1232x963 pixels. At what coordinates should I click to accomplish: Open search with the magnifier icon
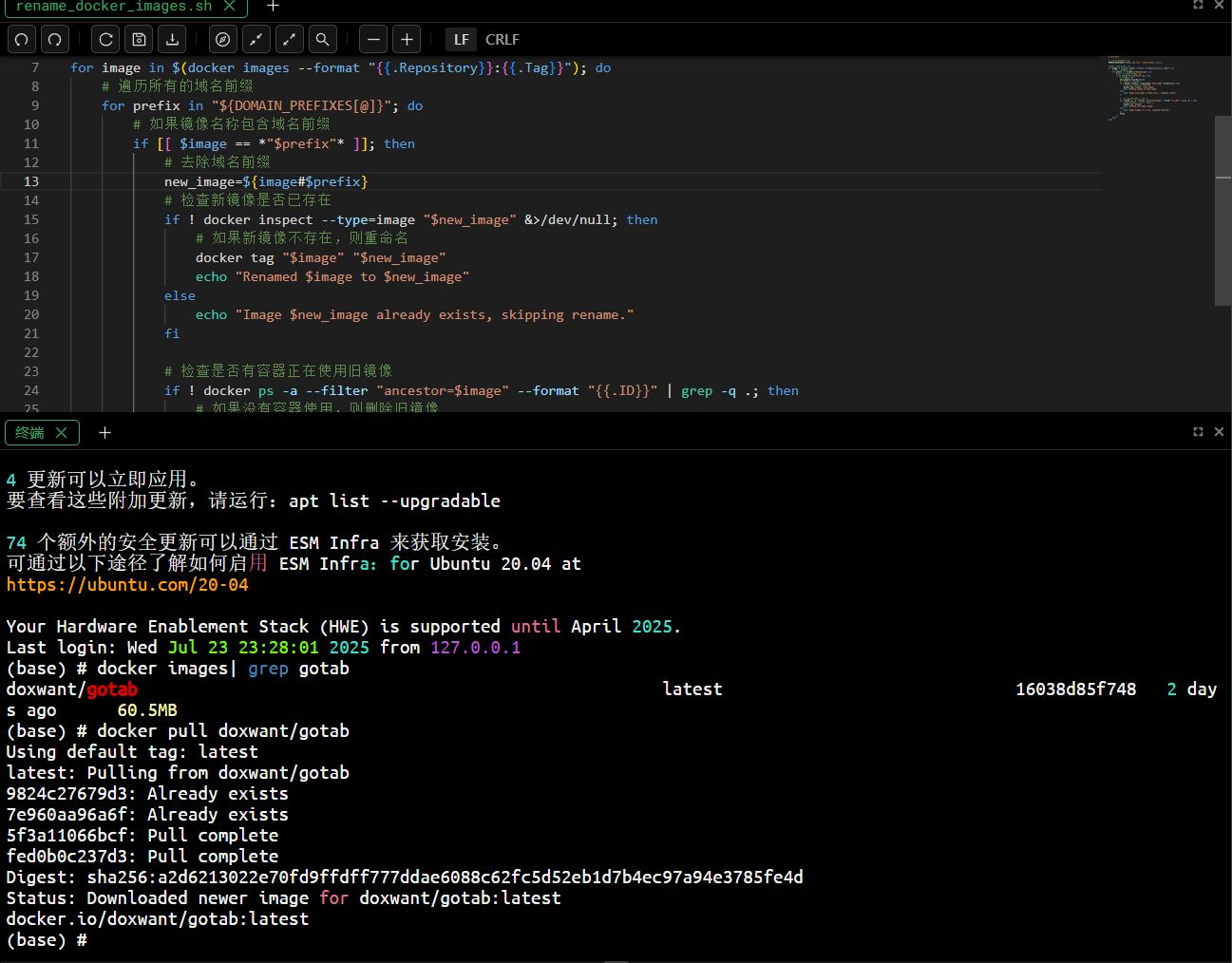click(323, 40)
